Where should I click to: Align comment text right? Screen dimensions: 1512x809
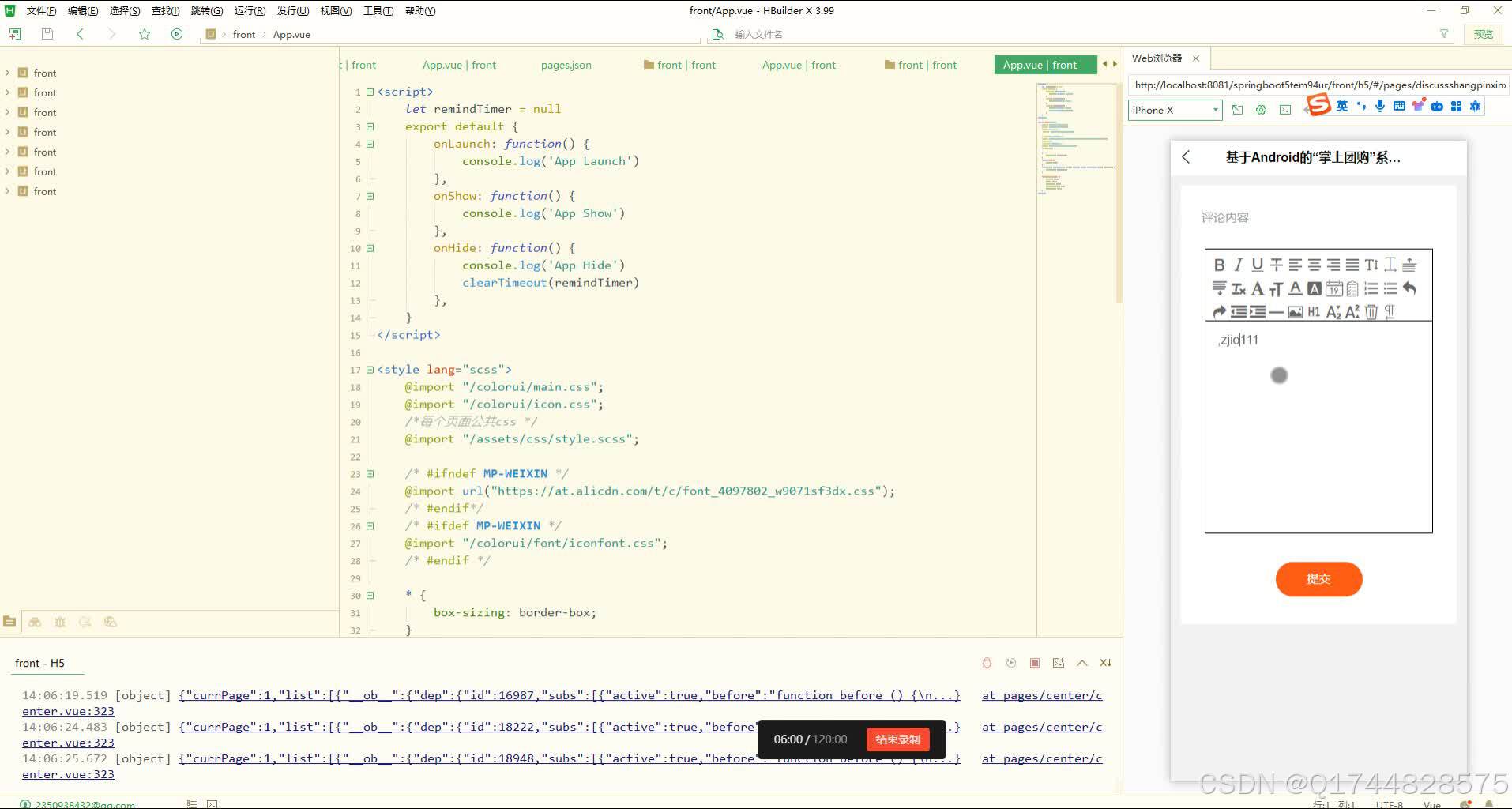pos(1333,265)
